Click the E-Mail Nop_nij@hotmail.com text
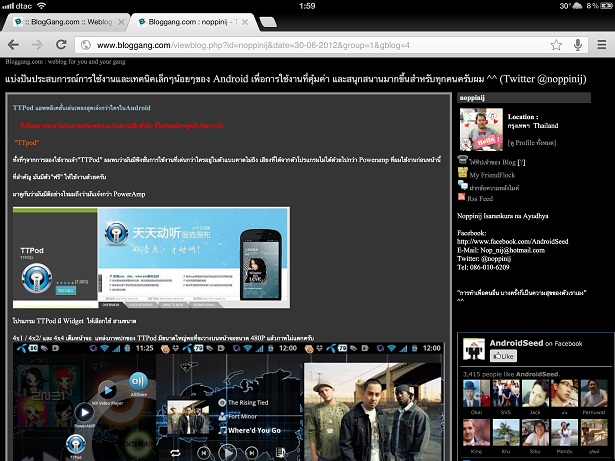 pyautogui.click(x=501, y=250)
